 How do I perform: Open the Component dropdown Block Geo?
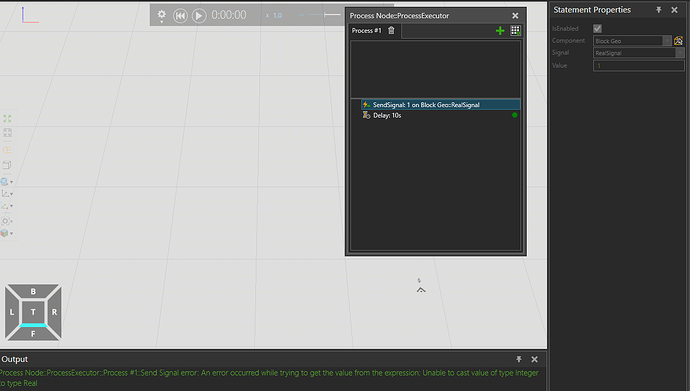(x=632, y=41)
